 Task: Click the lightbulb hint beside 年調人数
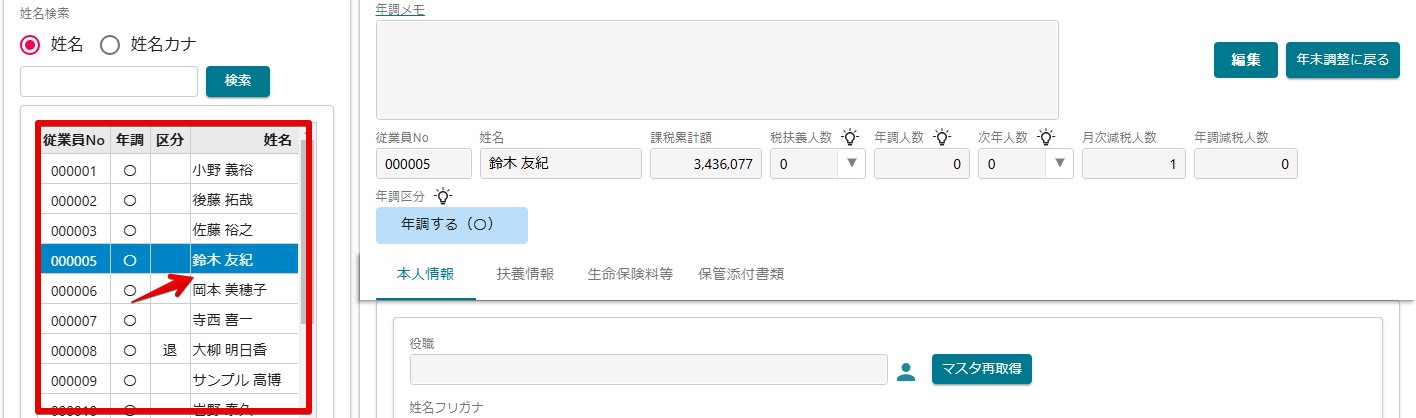942,137
